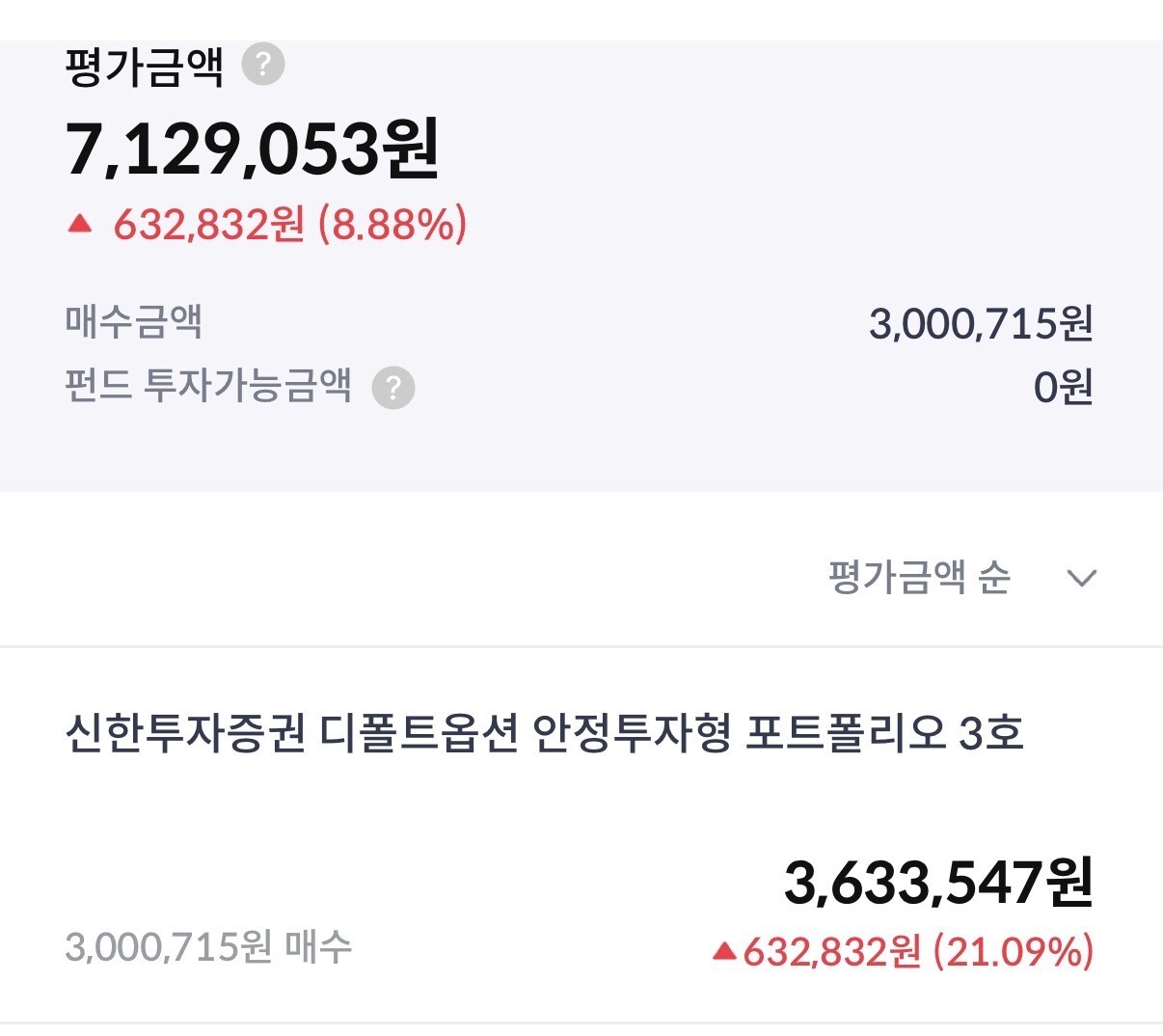Open the 신한투자증권 디폴트옵션 안정투자형 포트폴리오 3호 fund

pyautogui.click(x=544, y=734)
